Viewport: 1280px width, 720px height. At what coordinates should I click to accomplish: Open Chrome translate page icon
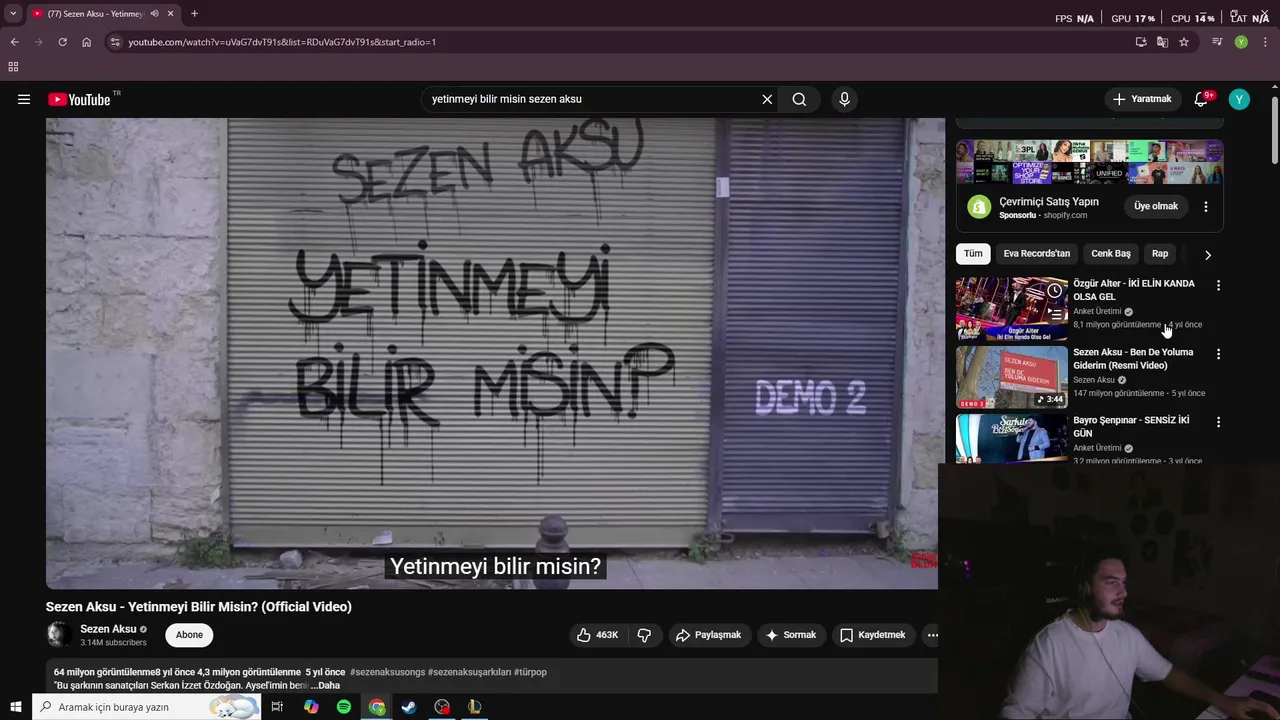tap(1162, 42)
